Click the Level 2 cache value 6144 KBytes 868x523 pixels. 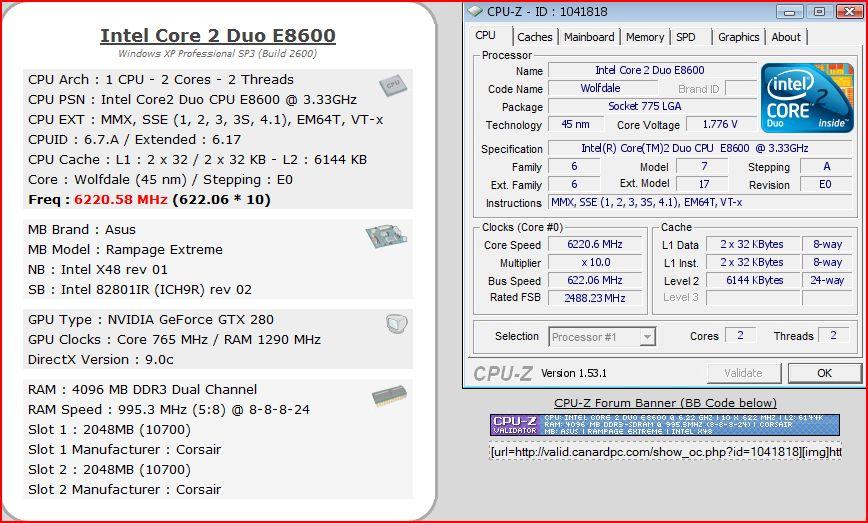tap(753, 280)
